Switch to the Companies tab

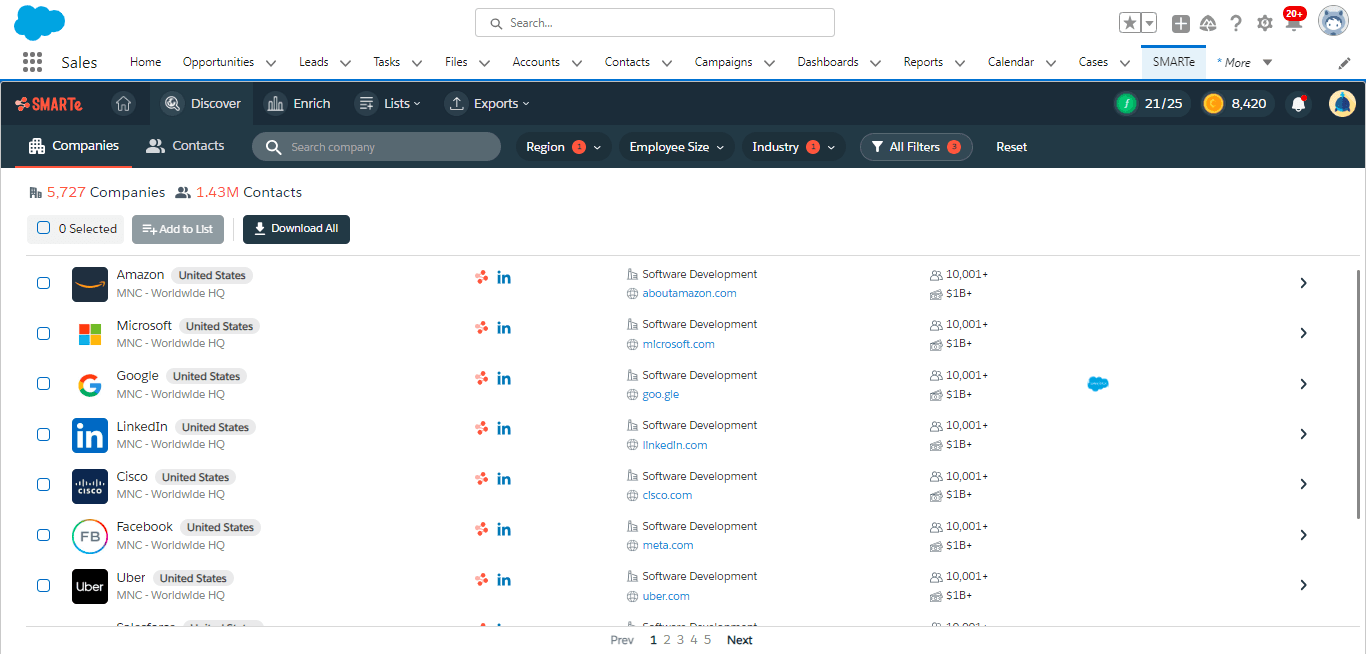pyautogui.click(x=74, y=146)
